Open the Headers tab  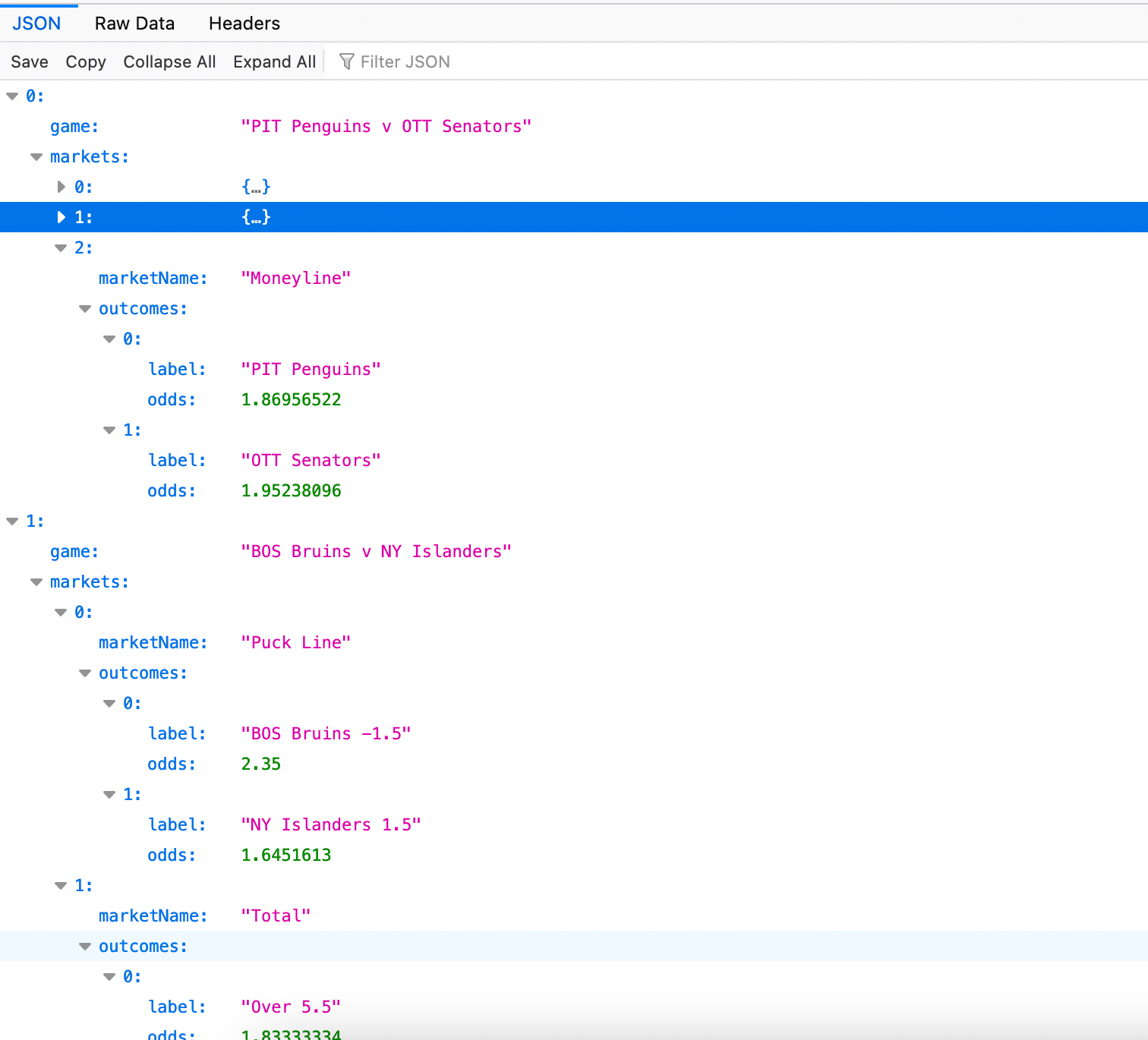pyautogui.click(x=244, y=24)
